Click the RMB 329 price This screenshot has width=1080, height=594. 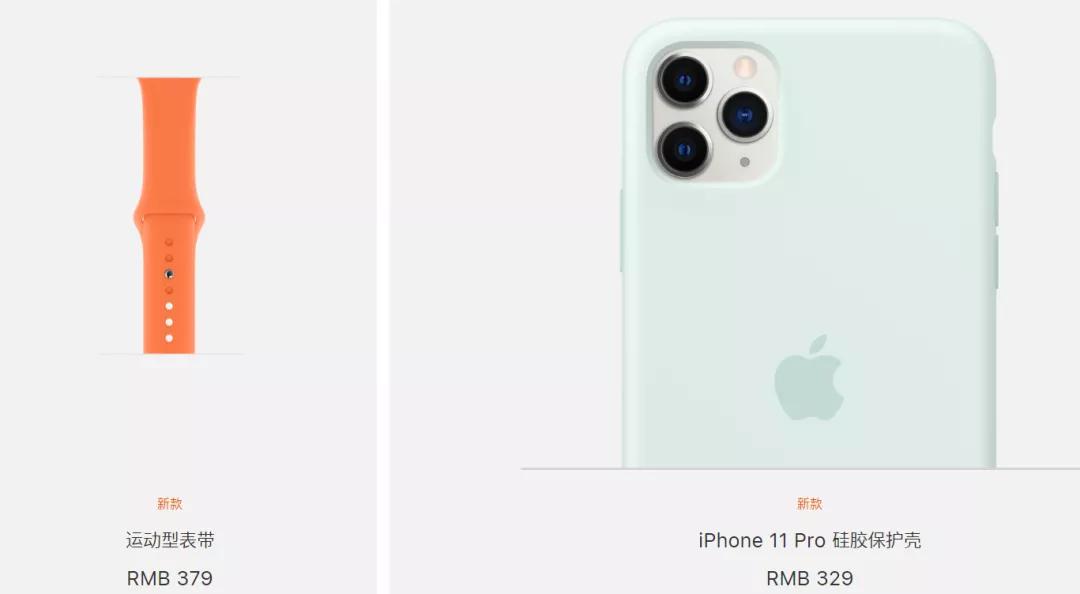pos(809,578)
